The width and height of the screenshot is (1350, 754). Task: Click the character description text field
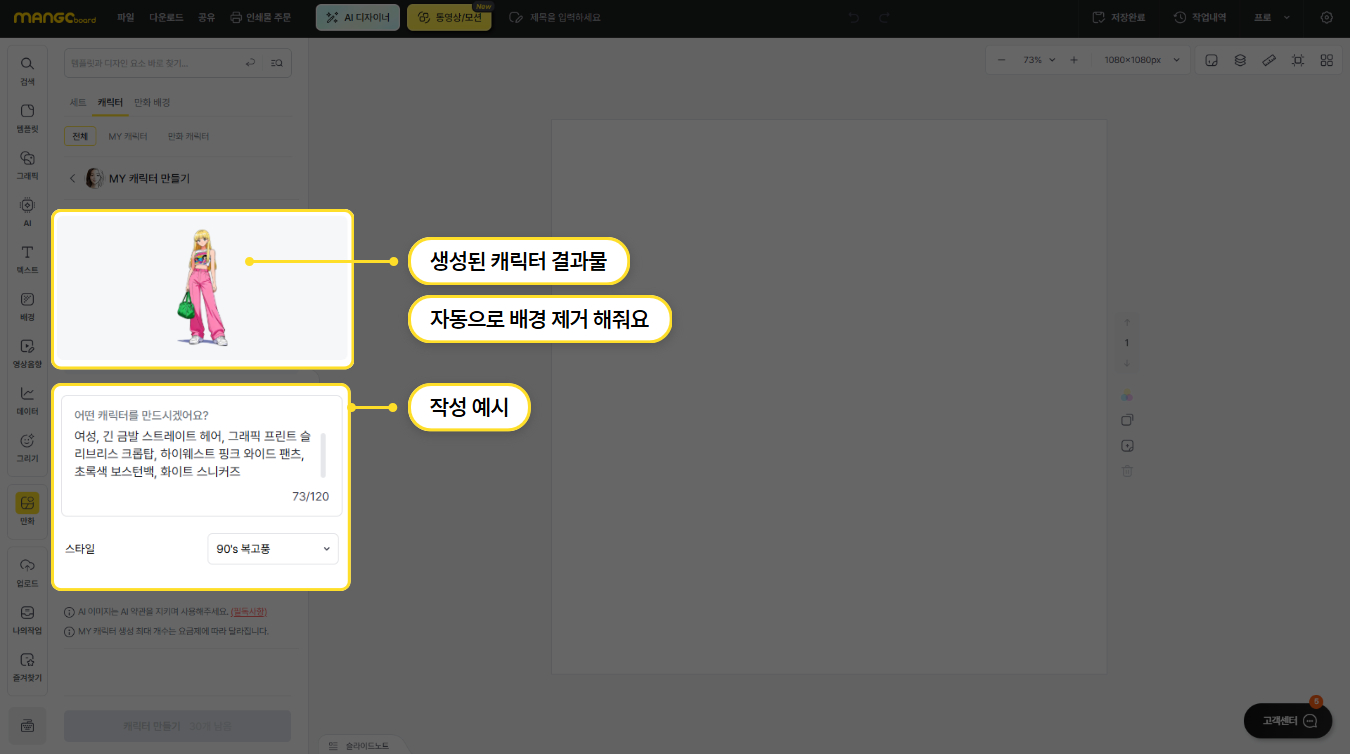[x=196, y=456]
